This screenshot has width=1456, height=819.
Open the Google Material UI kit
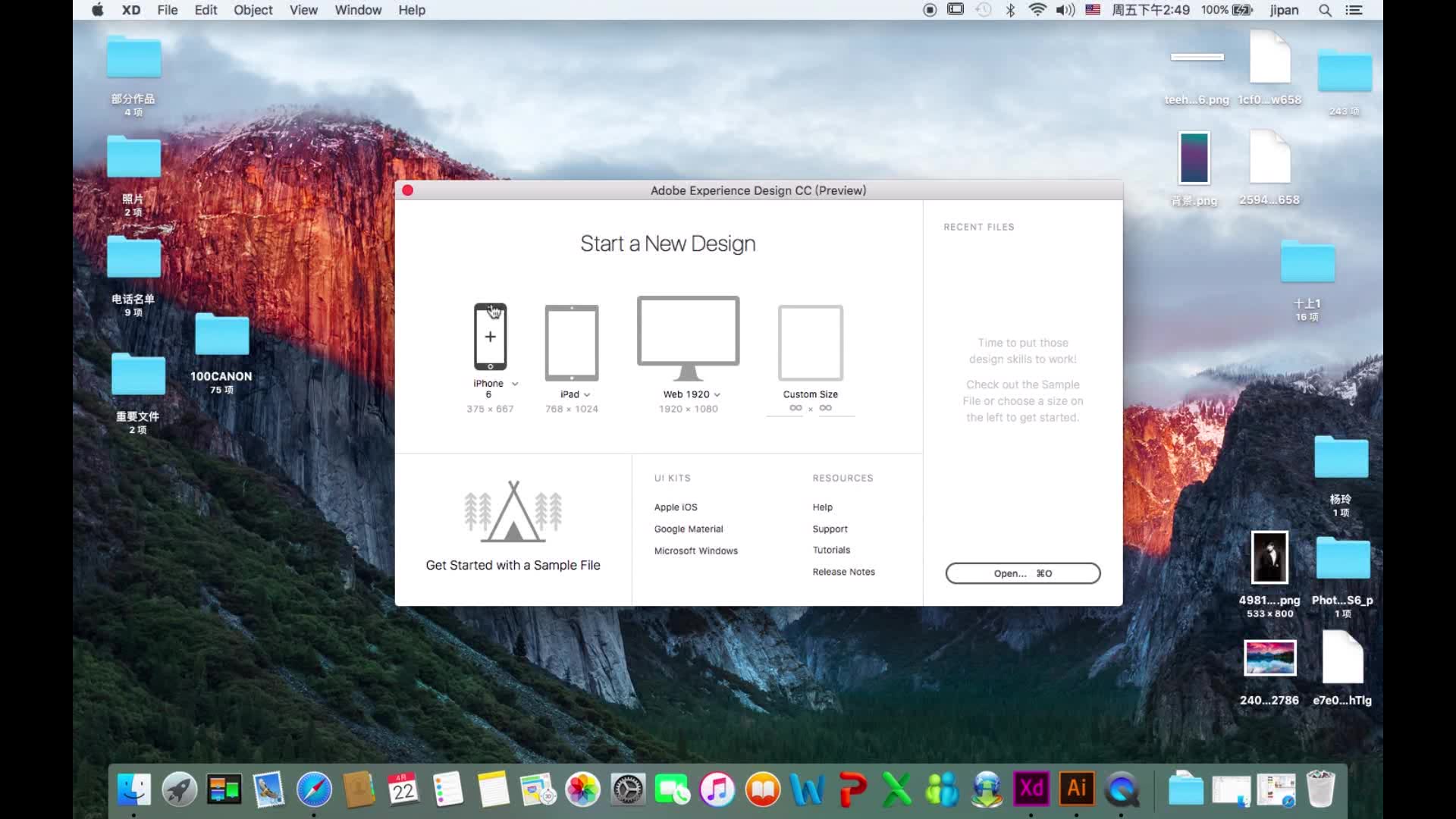[688, 529]
